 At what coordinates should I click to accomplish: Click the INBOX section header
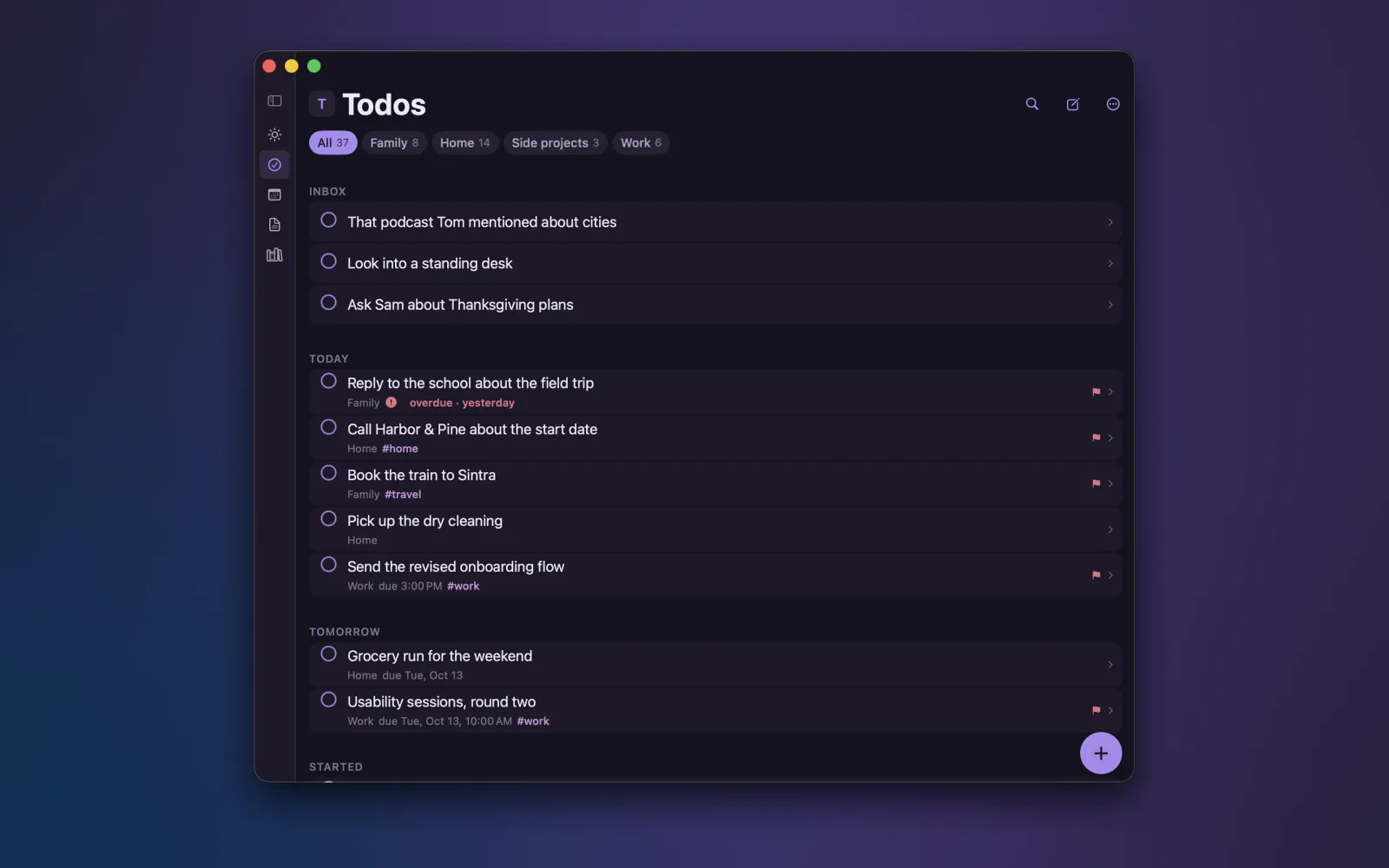[327, 192]
